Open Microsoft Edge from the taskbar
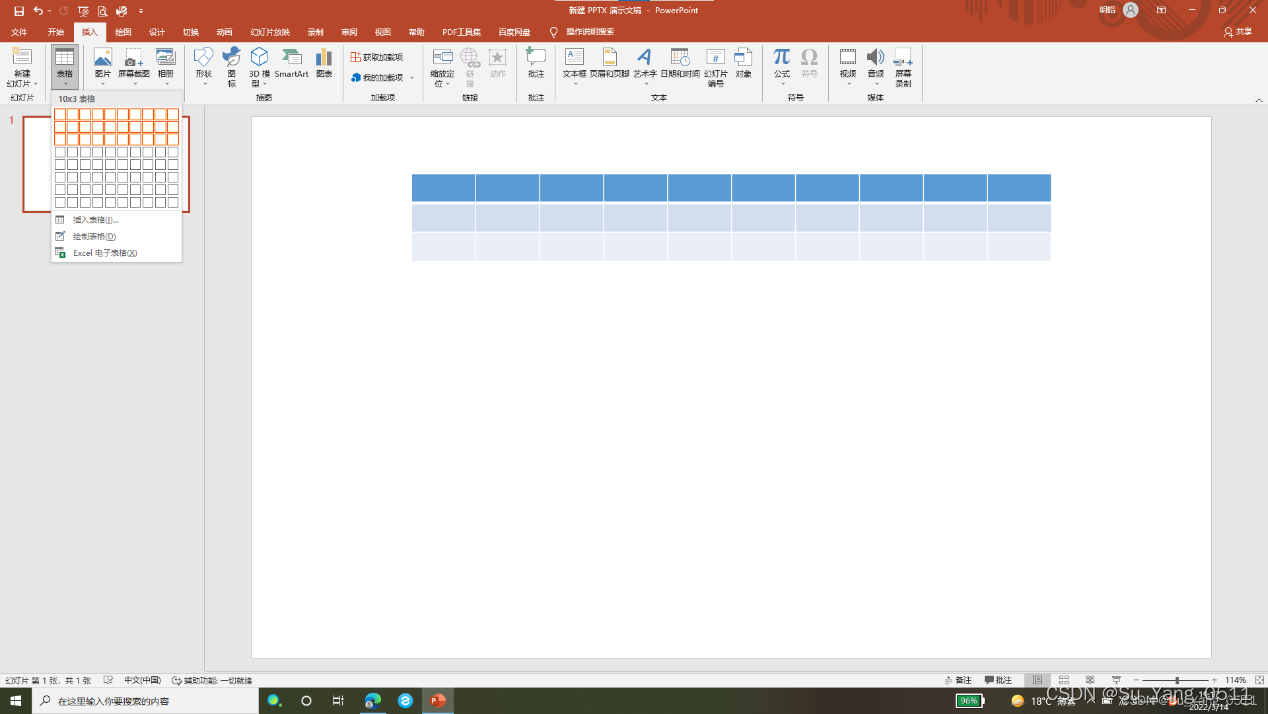The height and width of the screenshot is (714, 1268). 373,701
